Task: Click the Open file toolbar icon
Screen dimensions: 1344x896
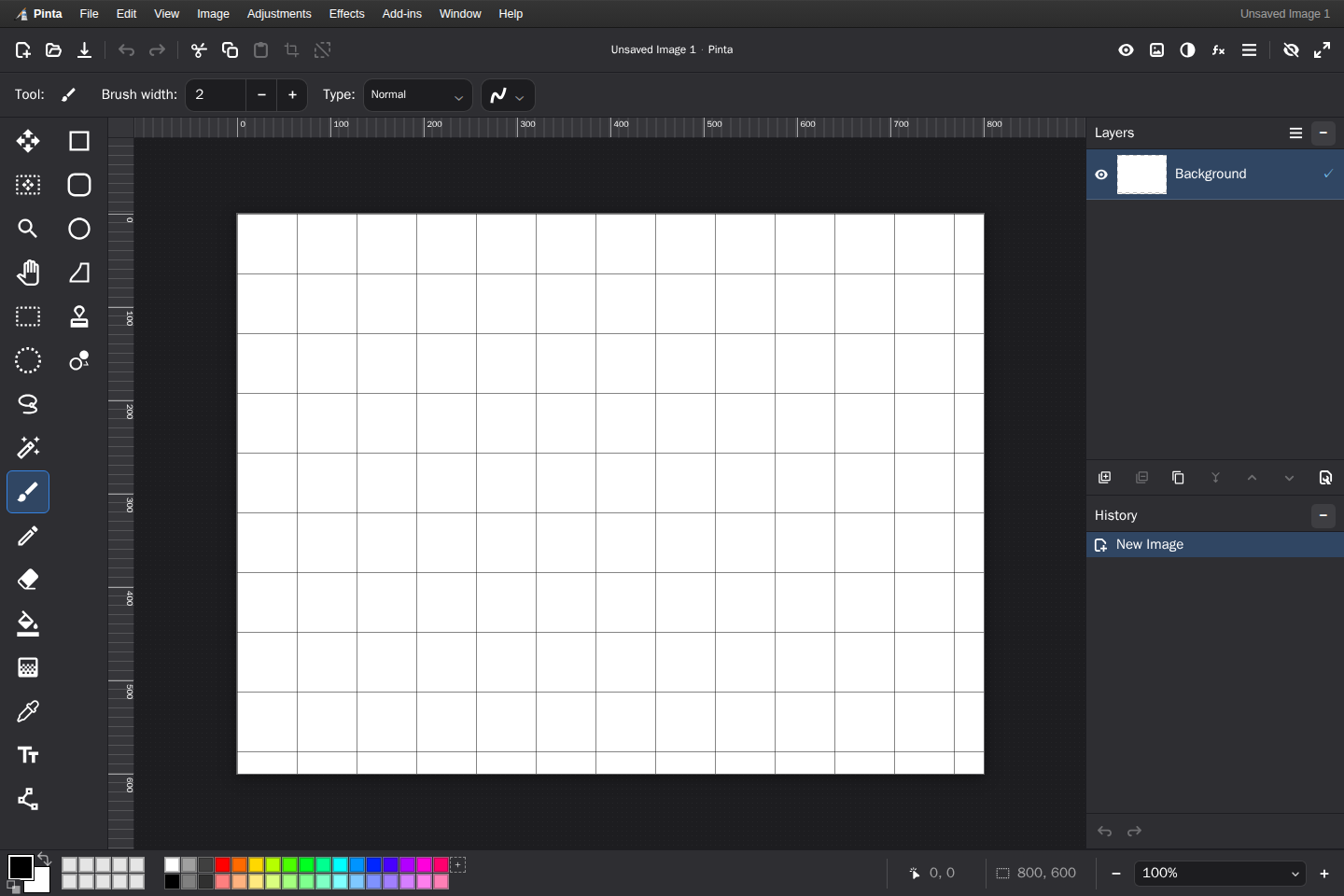Action: click(54, 50)
